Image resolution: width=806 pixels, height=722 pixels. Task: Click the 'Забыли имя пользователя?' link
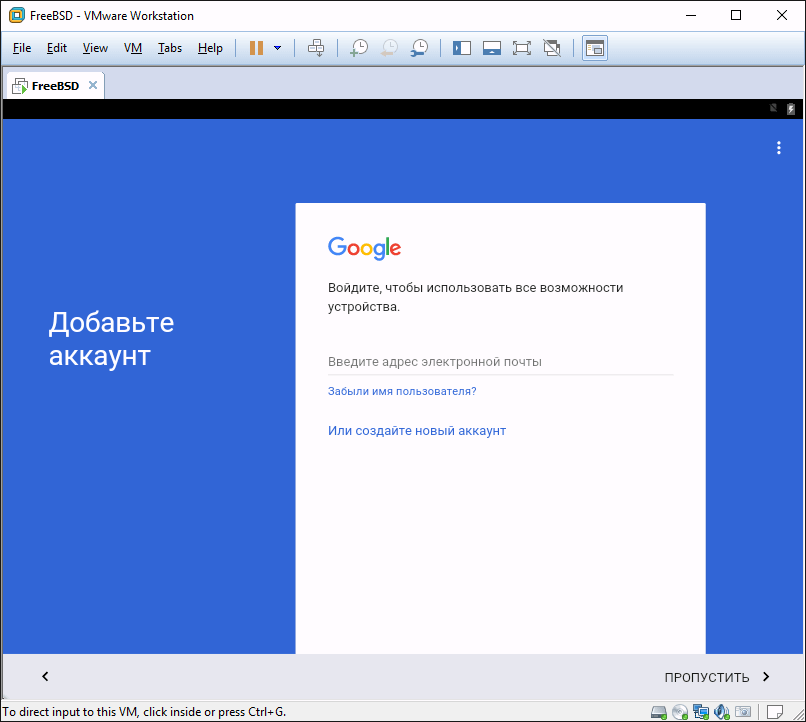402,391
